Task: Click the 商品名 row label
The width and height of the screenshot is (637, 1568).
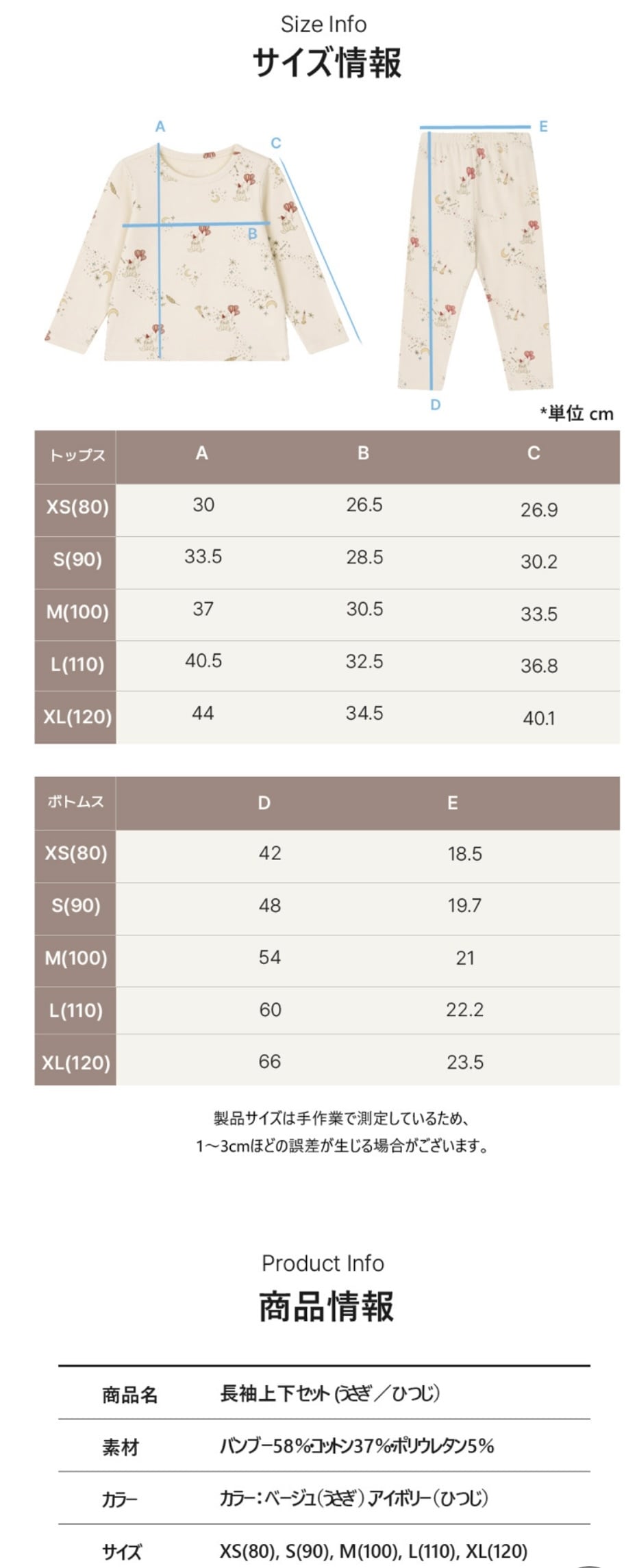Action: click(129, 1394)
